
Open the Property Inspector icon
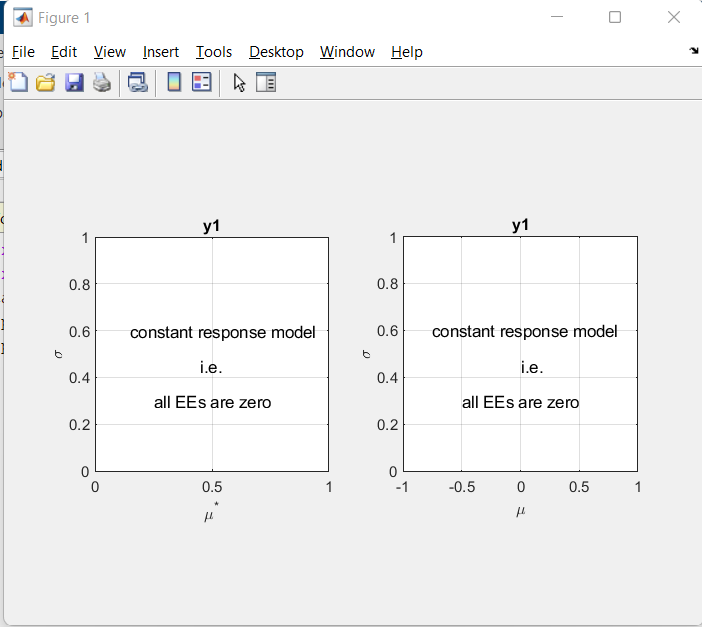pyautogui.click(x=266, y=82)
